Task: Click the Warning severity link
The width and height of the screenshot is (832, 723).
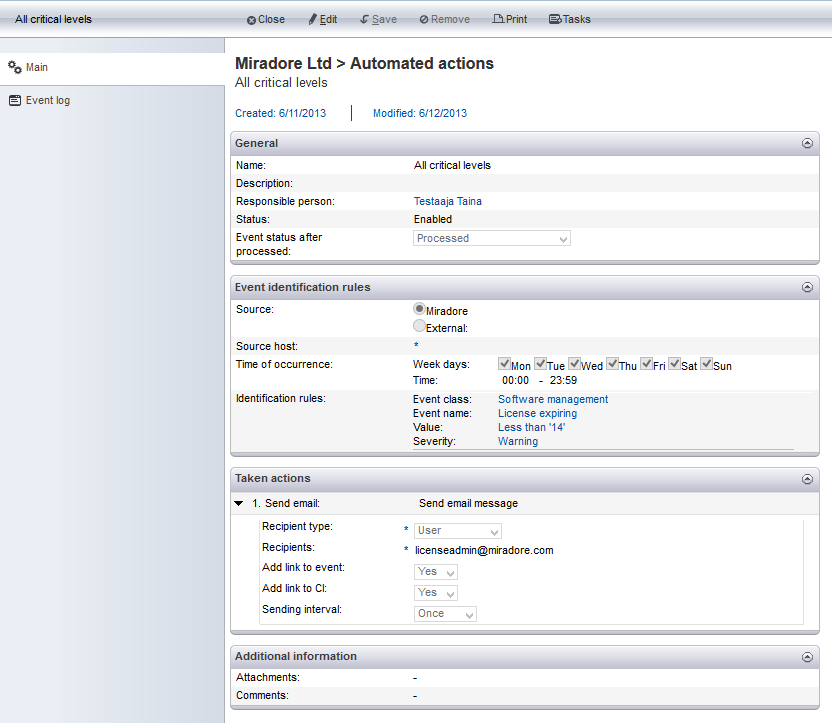Action: pyautogui.click(x=517, y=441)
